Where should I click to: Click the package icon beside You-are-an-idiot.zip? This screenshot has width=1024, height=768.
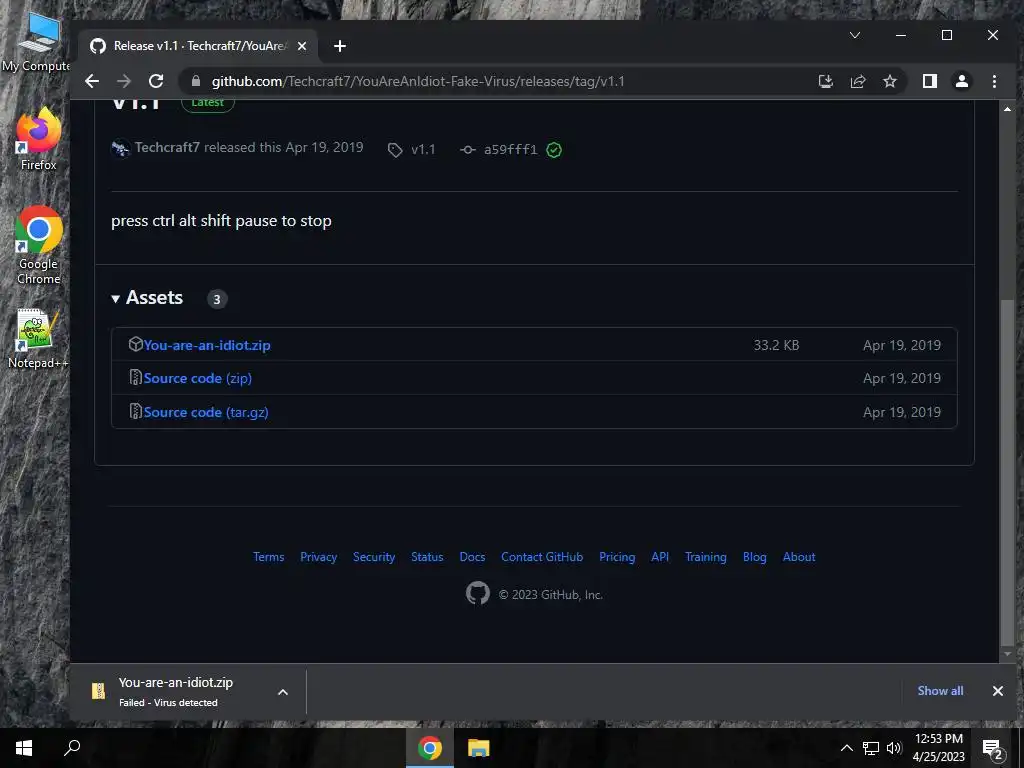pos(135,344)
